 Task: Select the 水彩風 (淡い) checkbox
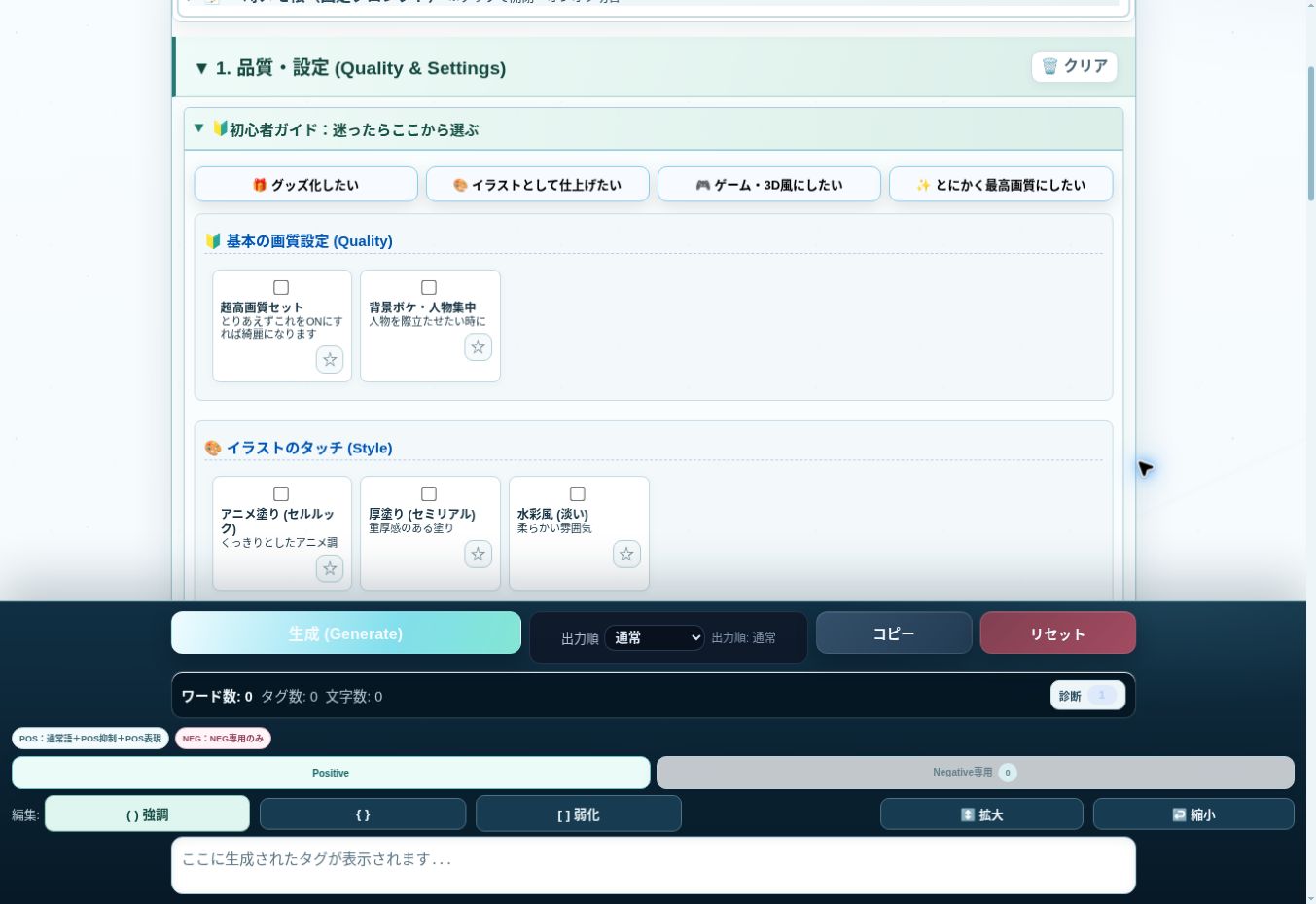pyautogui.click(x=578, y=493)
